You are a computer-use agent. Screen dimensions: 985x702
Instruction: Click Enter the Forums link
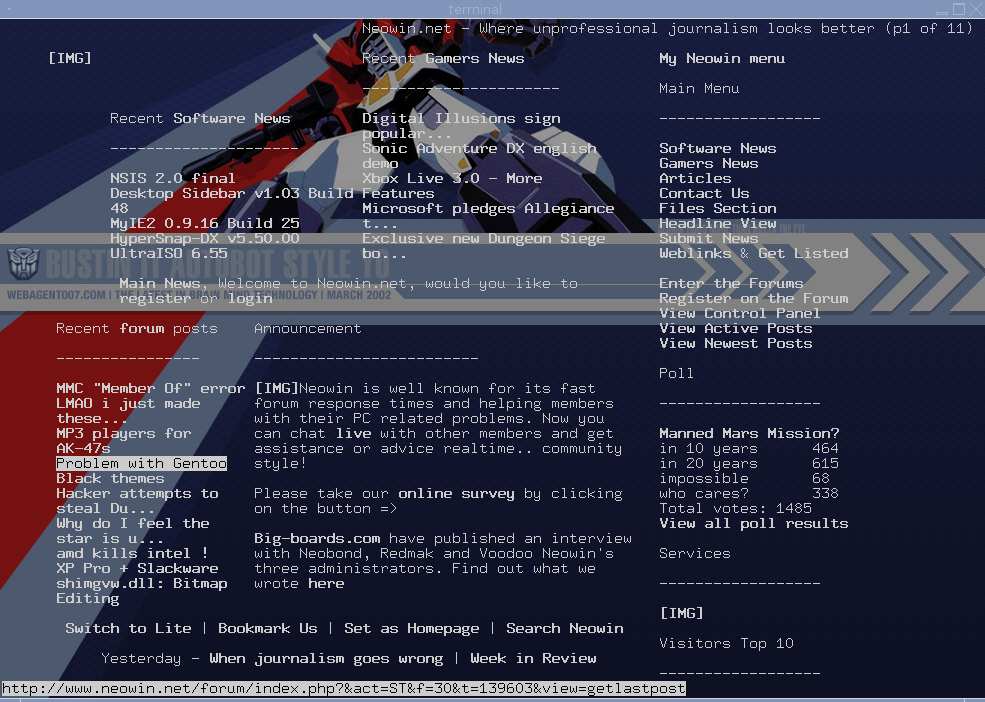[731, 283]
